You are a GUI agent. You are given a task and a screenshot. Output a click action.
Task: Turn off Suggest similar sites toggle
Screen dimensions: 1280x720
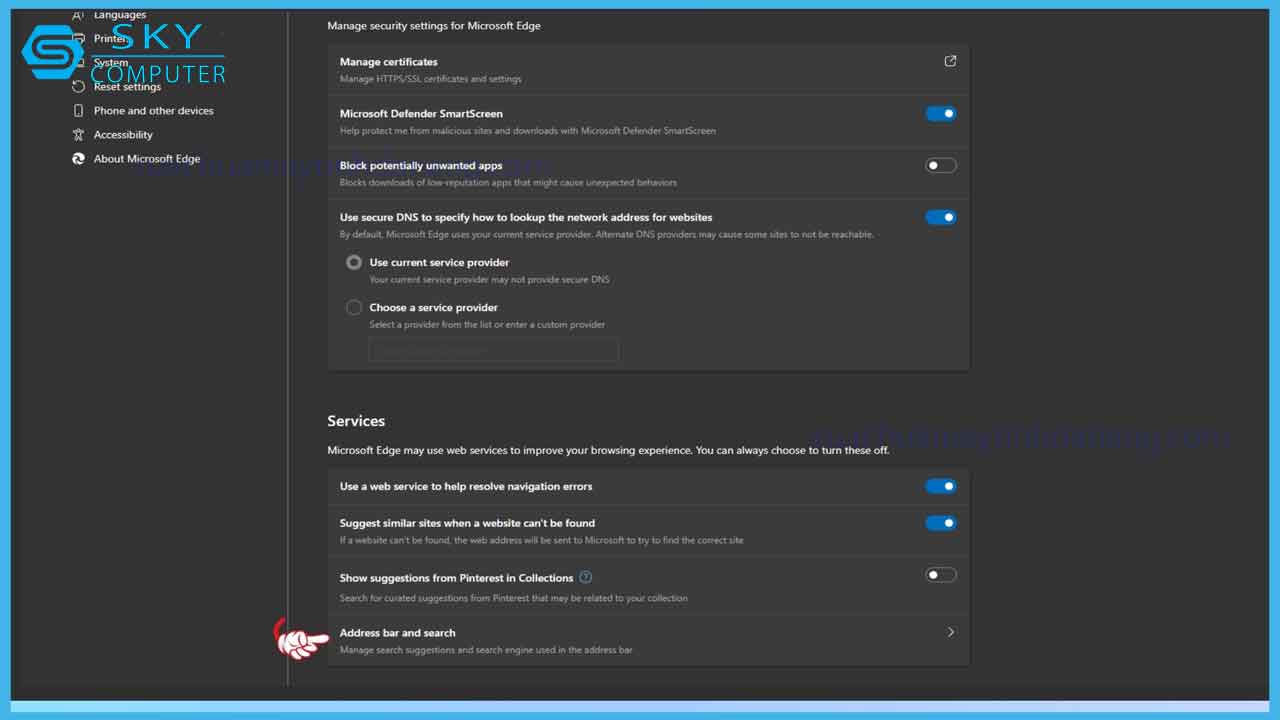pos(941,523)
